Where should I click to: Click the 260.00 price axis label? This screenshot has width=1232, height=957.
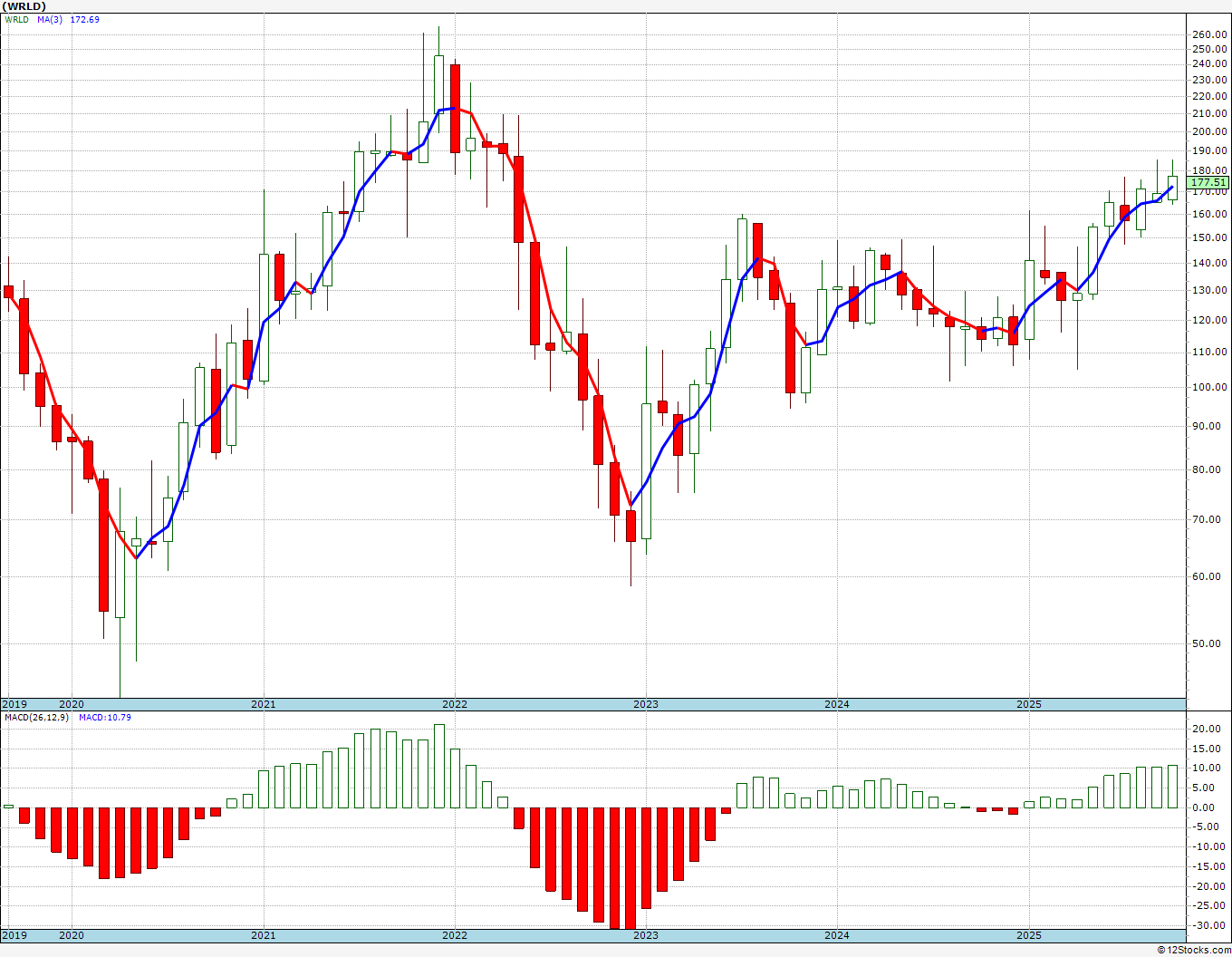click(1209, 35)
